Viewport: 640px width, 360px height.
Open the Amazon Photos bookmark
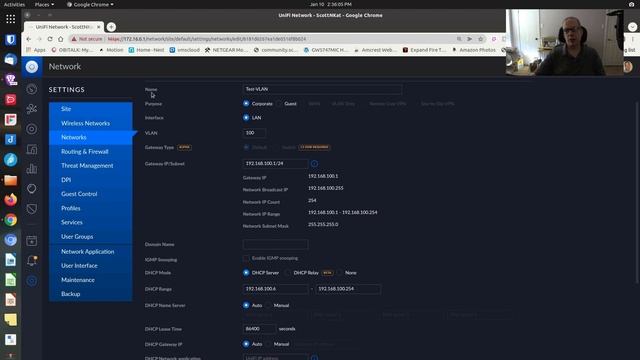point(473,50)
